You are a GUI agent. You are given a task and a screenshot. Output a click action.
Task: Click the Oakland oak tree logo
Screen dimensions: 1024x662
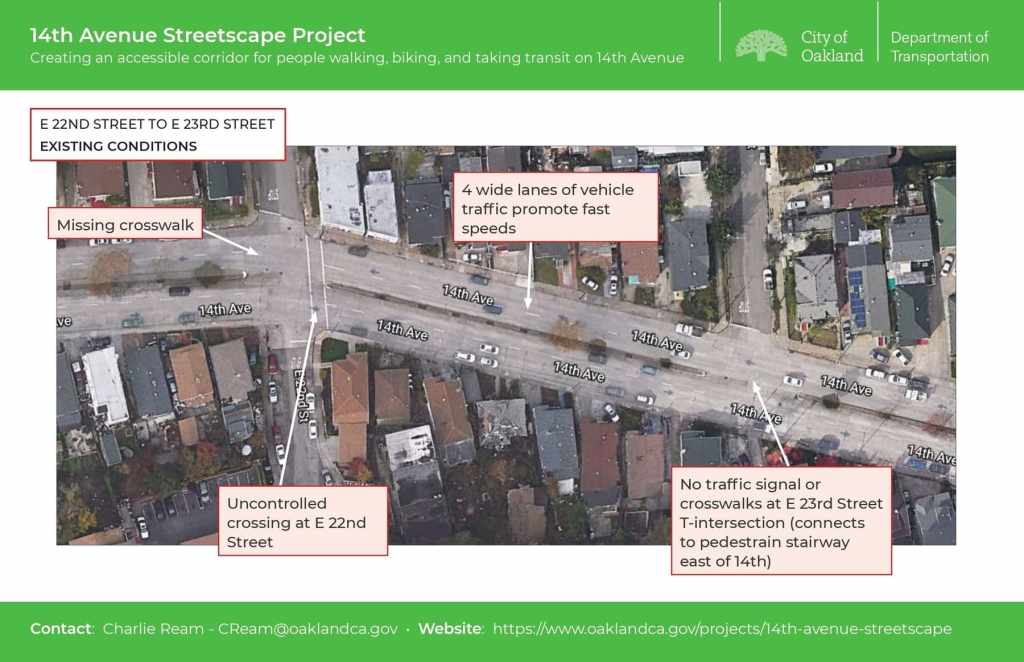760,45
